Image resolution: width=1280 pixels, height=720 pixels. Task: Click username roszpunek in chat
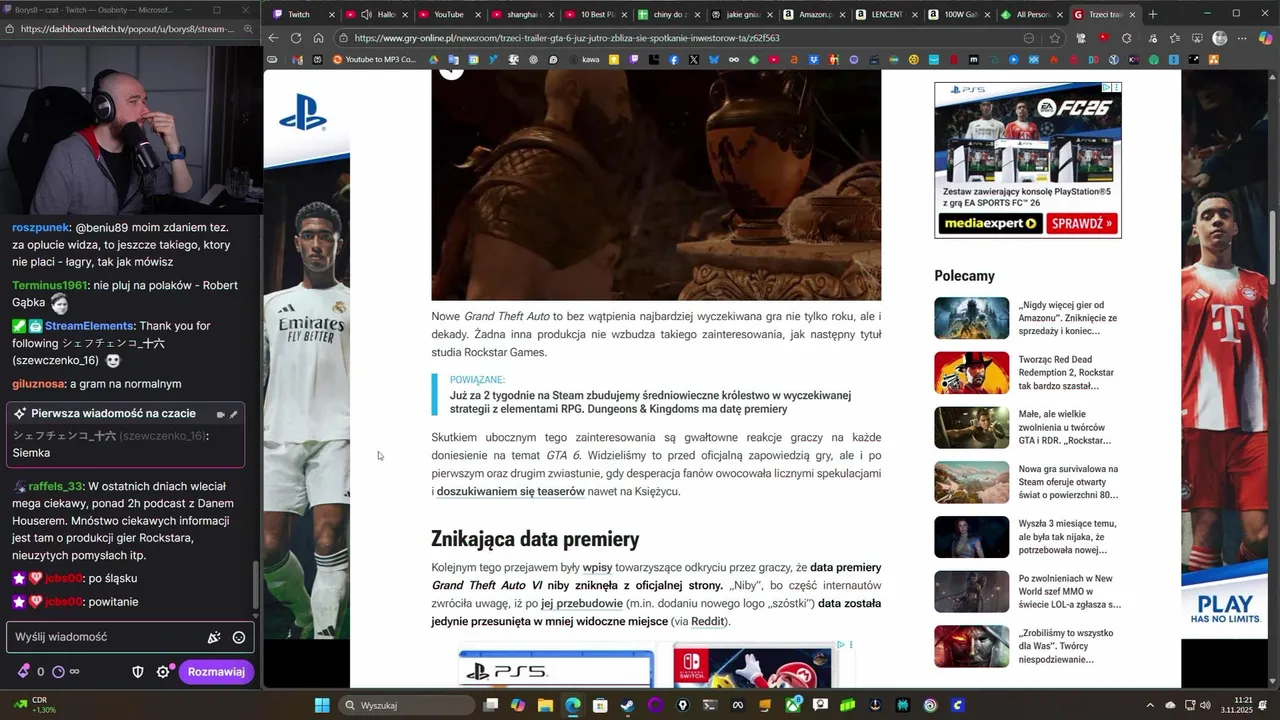[x=41, y=227]
